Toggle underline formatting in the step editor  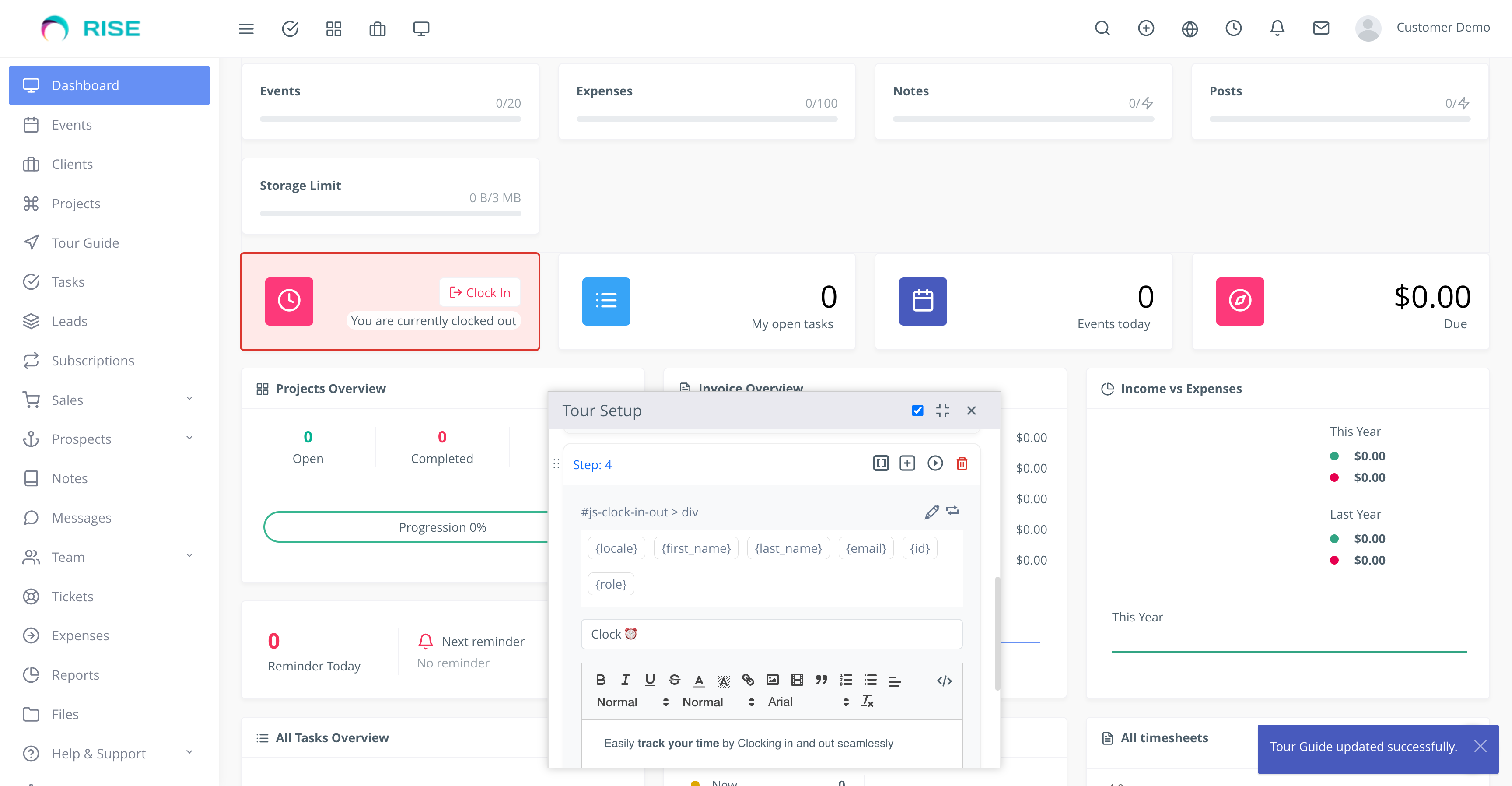coord(649,680)
